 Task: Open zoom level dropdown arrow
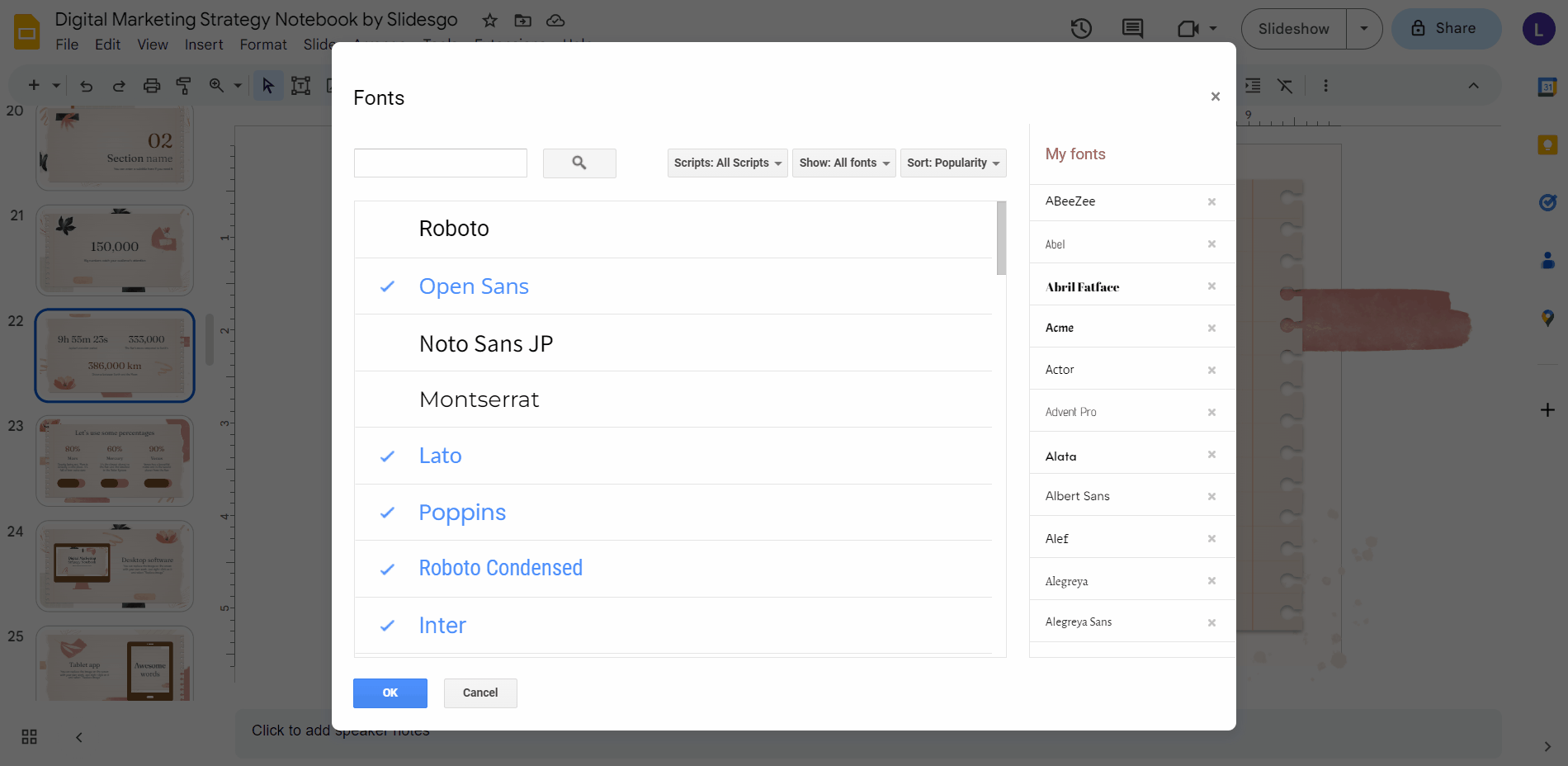coord(238,85)
